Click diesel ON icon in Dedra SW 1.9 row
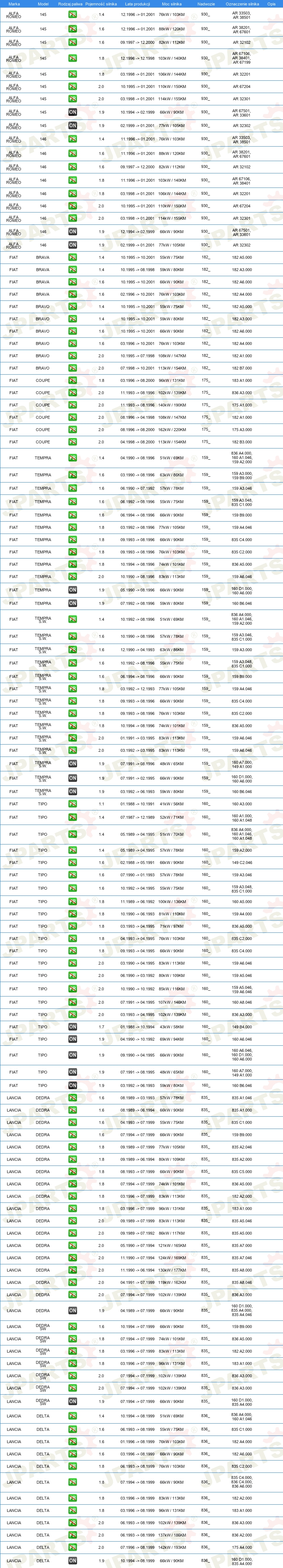Viewport: 283px width, 1568px height. tap(72, 1401)
